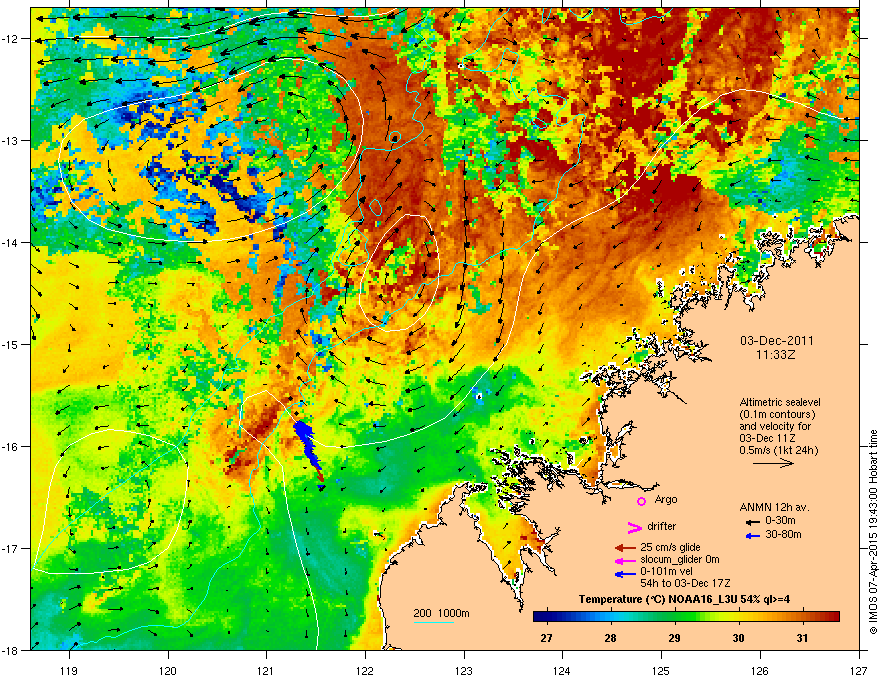Screen dimensions: 880x680
Task: Click longitude axis label 121
Action: pos(266,670)
